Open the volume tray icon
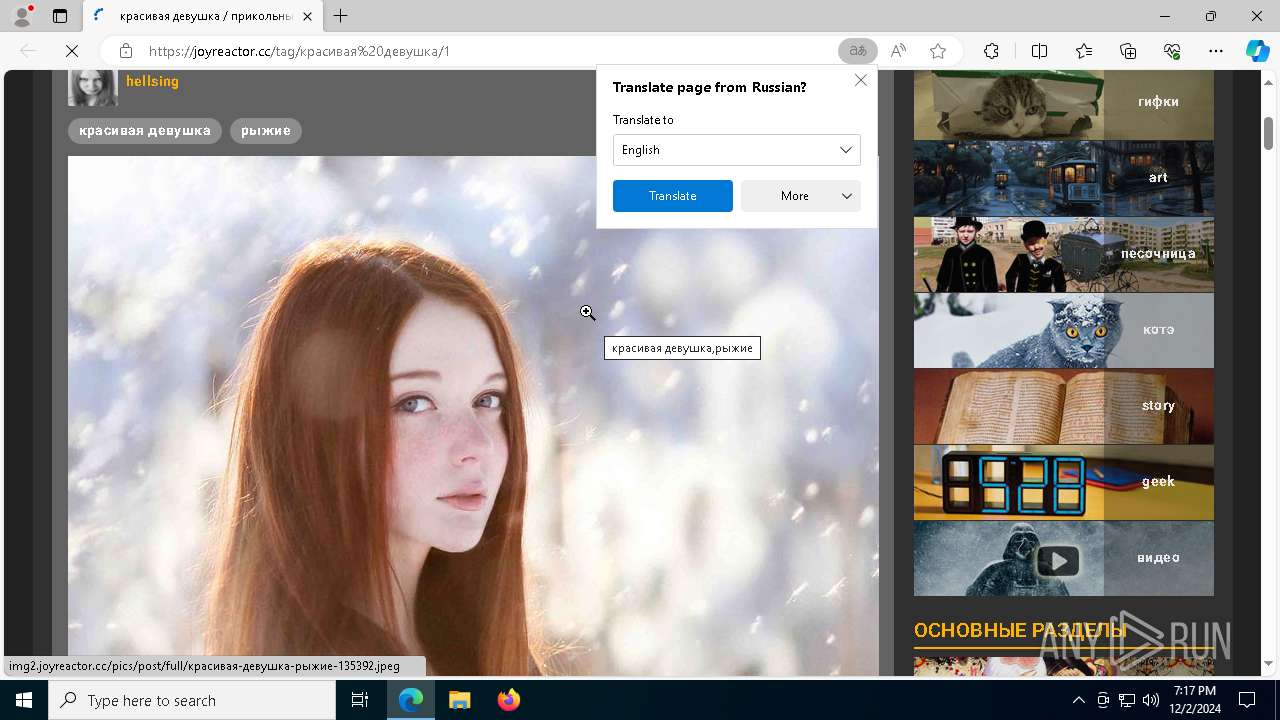The height and width of the screenshot is (720, 1280). [1150, 700]
